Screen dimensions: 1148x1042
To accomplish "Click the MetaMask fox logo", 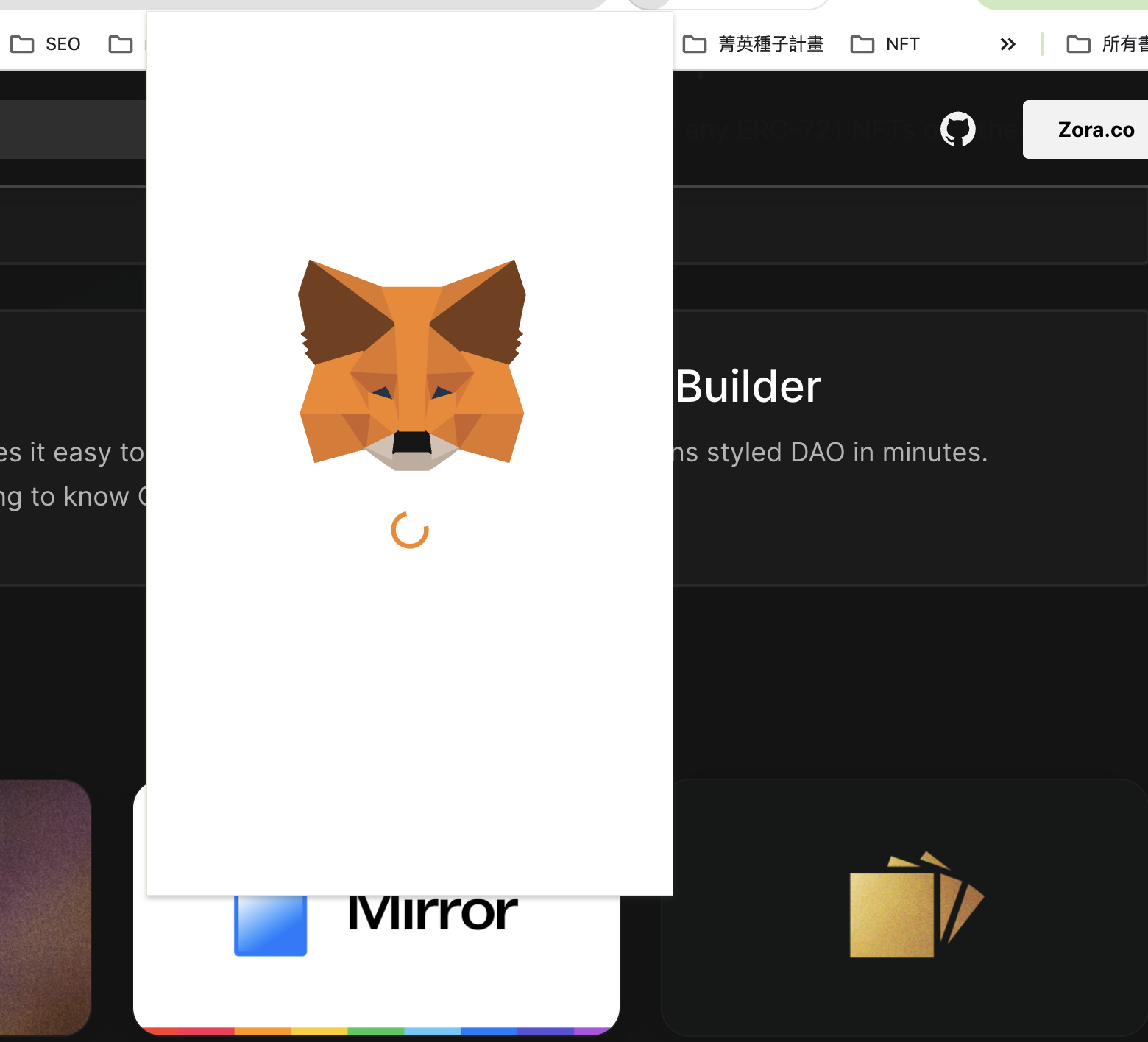I will click(x=411, y=365).
